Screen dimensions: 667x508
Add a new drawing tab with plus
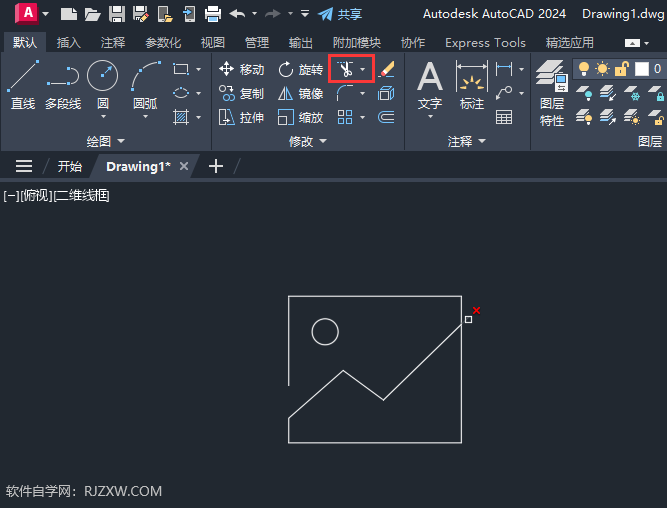(x=216, y=166)
